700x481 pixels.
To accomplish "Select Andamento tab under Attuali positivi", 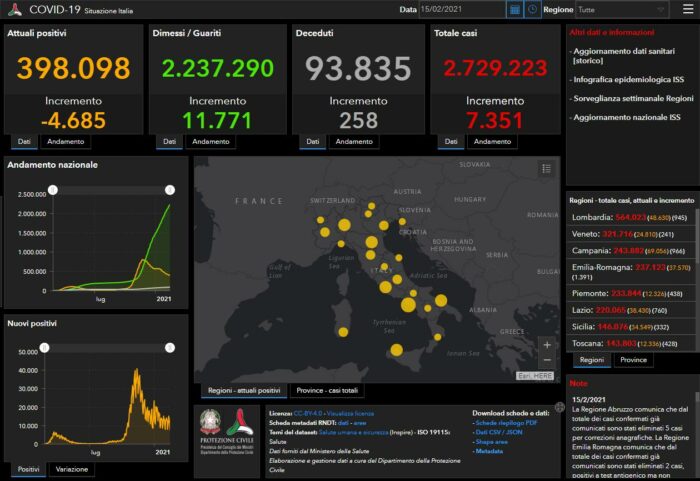I will tap(66, 142).
